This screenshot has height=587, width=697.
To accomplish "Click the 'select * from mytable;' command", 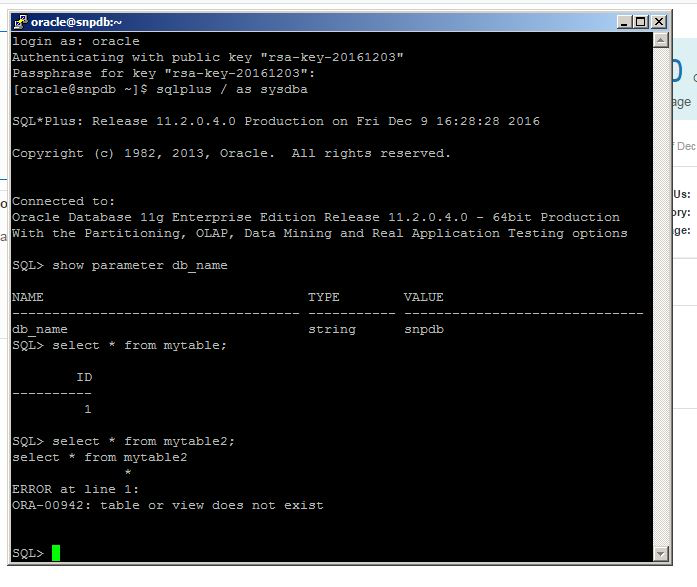I will pyautogui.click(x=120, y=345).
